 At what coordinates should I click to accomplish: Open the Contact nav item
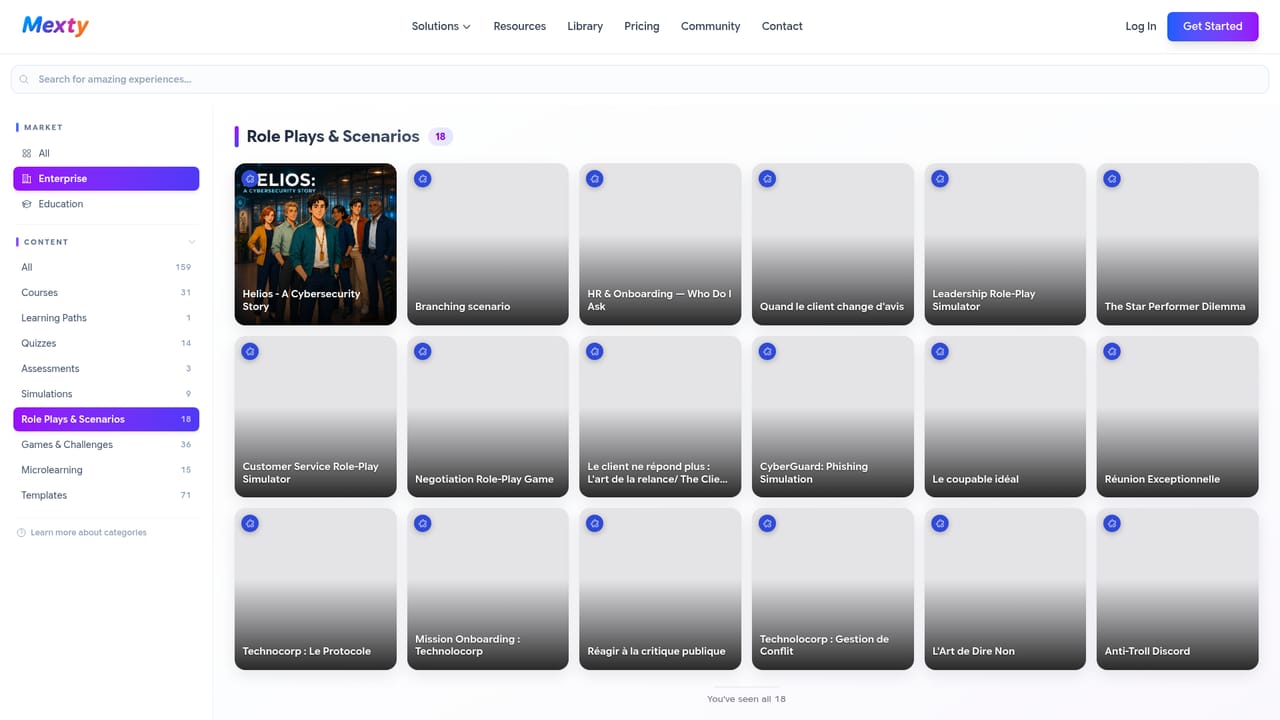pyautogui.click(x=782, y=26)
